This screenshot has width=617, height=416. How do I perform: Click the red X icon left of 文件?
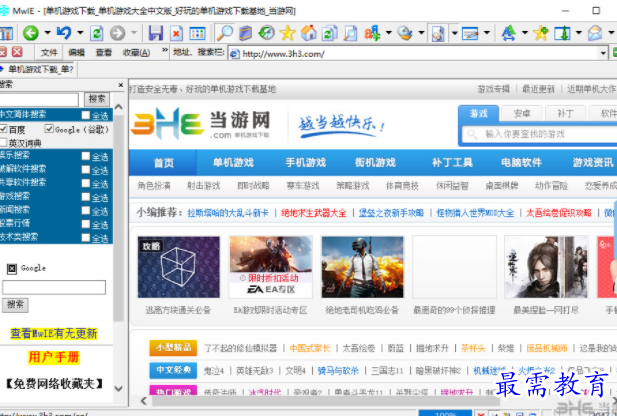17,52
